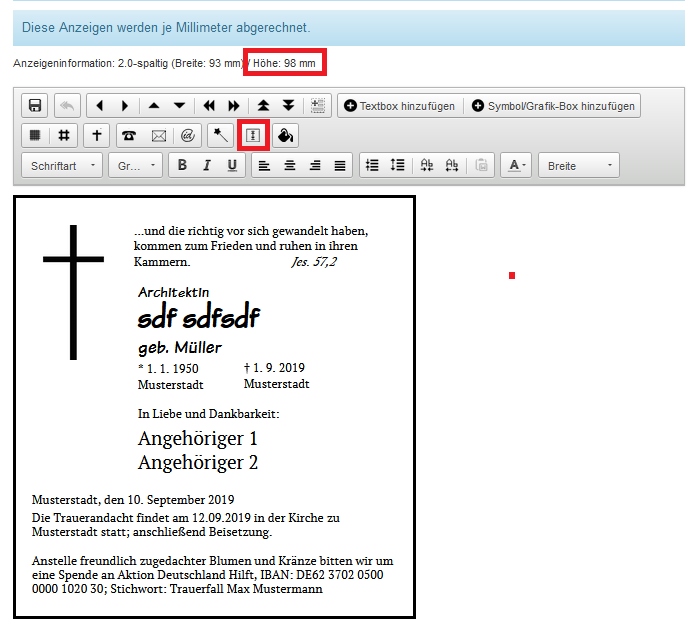Click the 'Angehöriger 1' line
This screenshot has width=696, height=641.
[x=198, y=439]
